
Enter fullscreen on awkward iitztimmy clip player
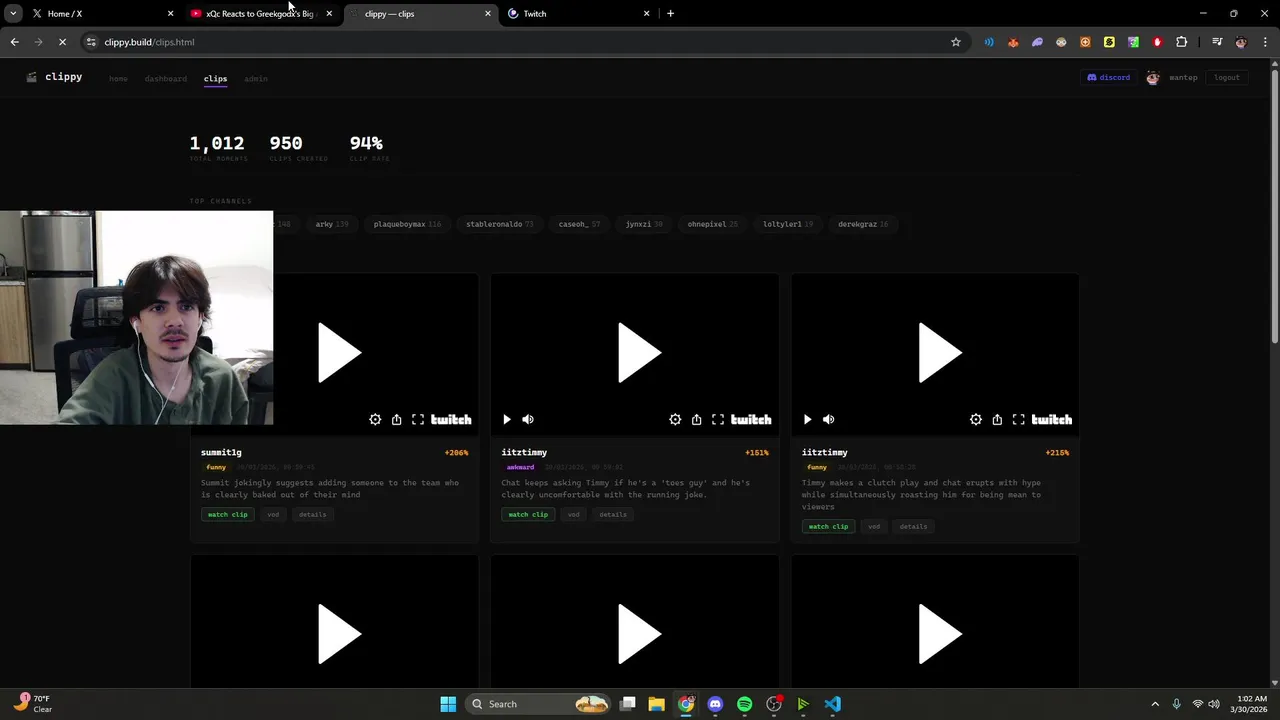pyautogui.click(x=718, y=420)
